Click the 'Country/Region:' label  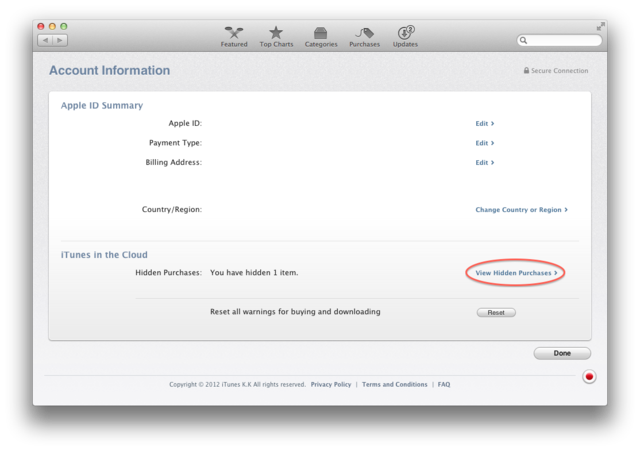pos(172,209)
